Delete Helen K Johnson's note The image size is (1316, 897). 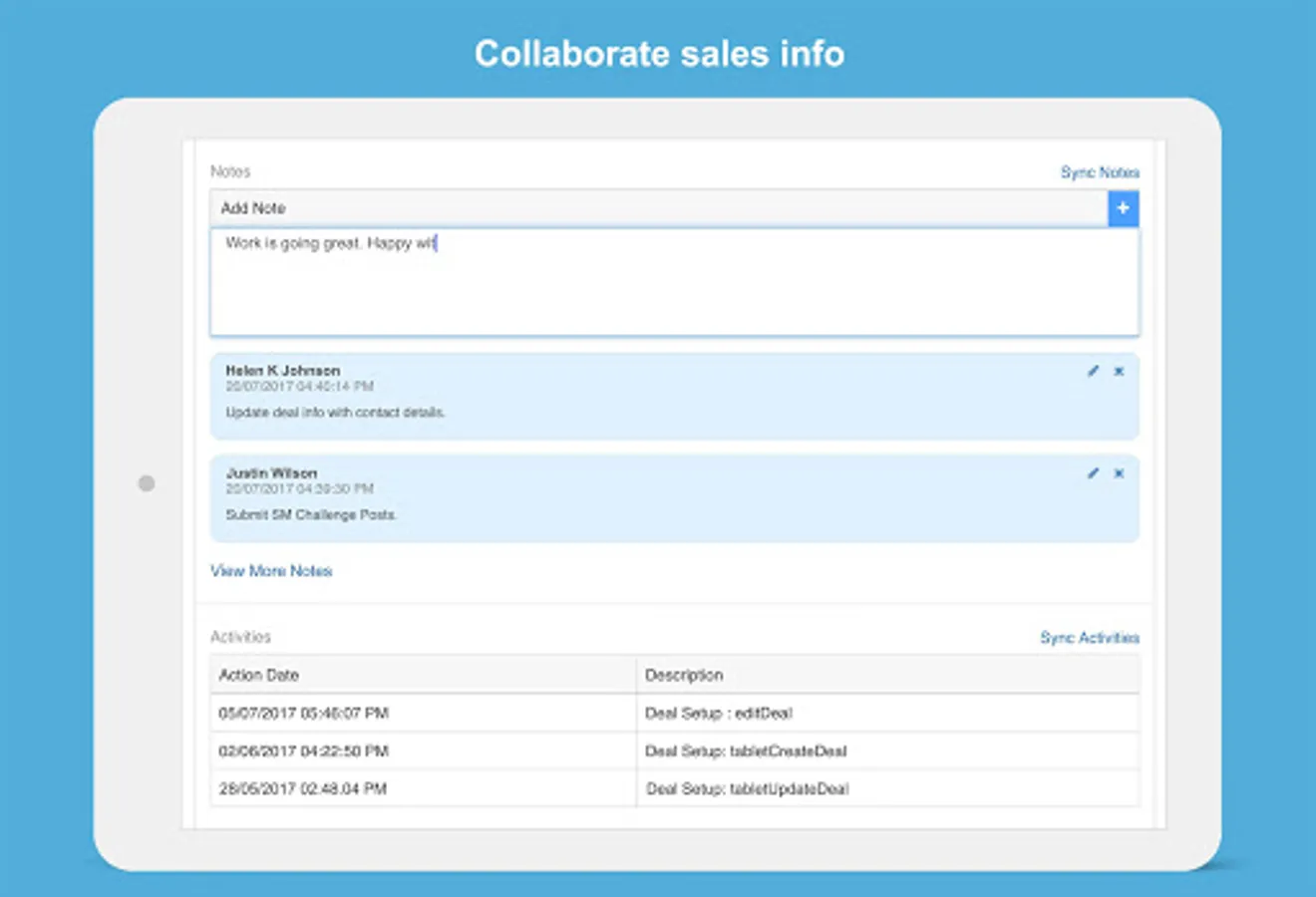1119,371
